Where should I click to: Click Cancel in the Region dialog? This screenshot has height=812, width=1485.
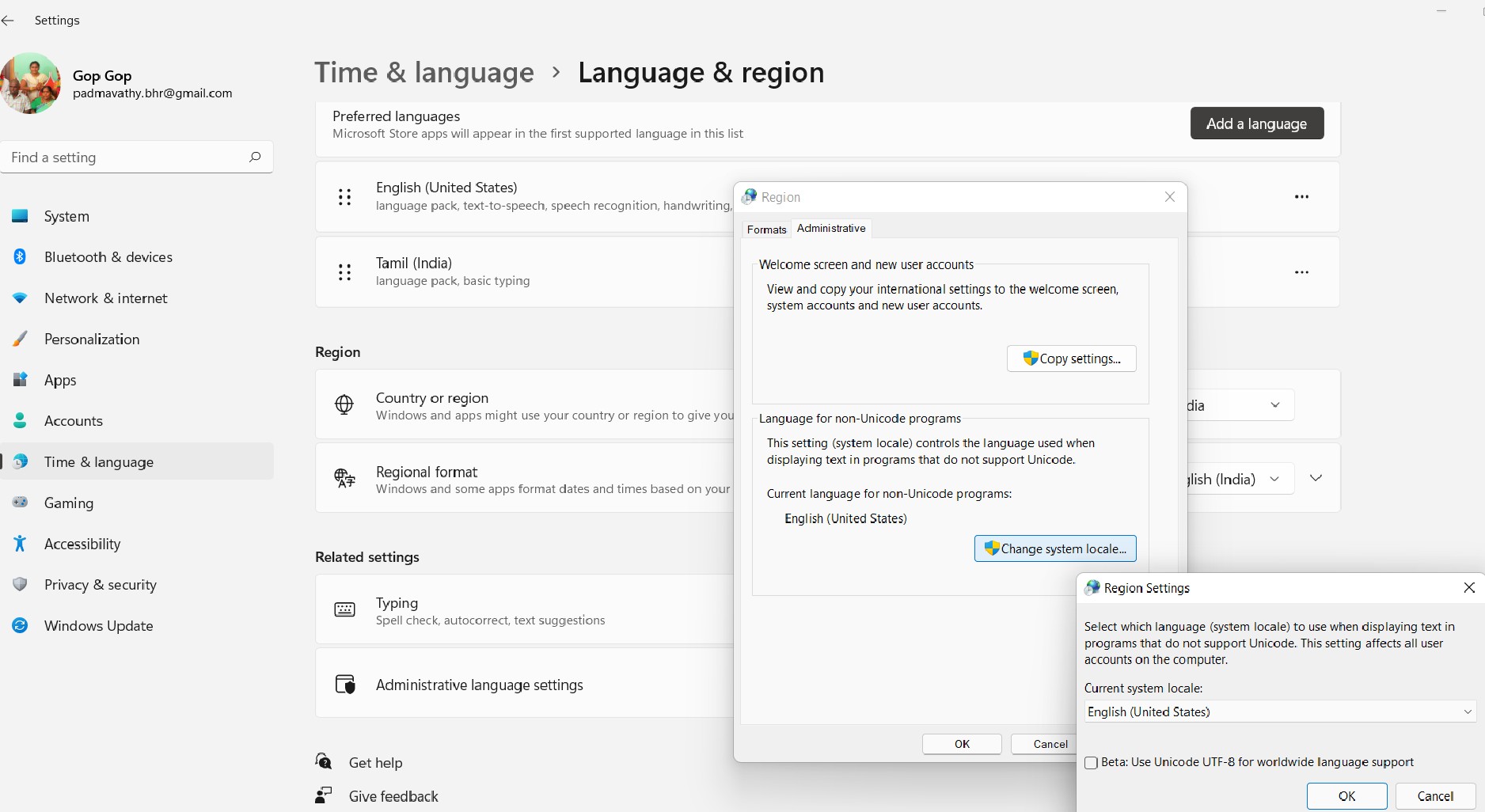click(1043, 744)
